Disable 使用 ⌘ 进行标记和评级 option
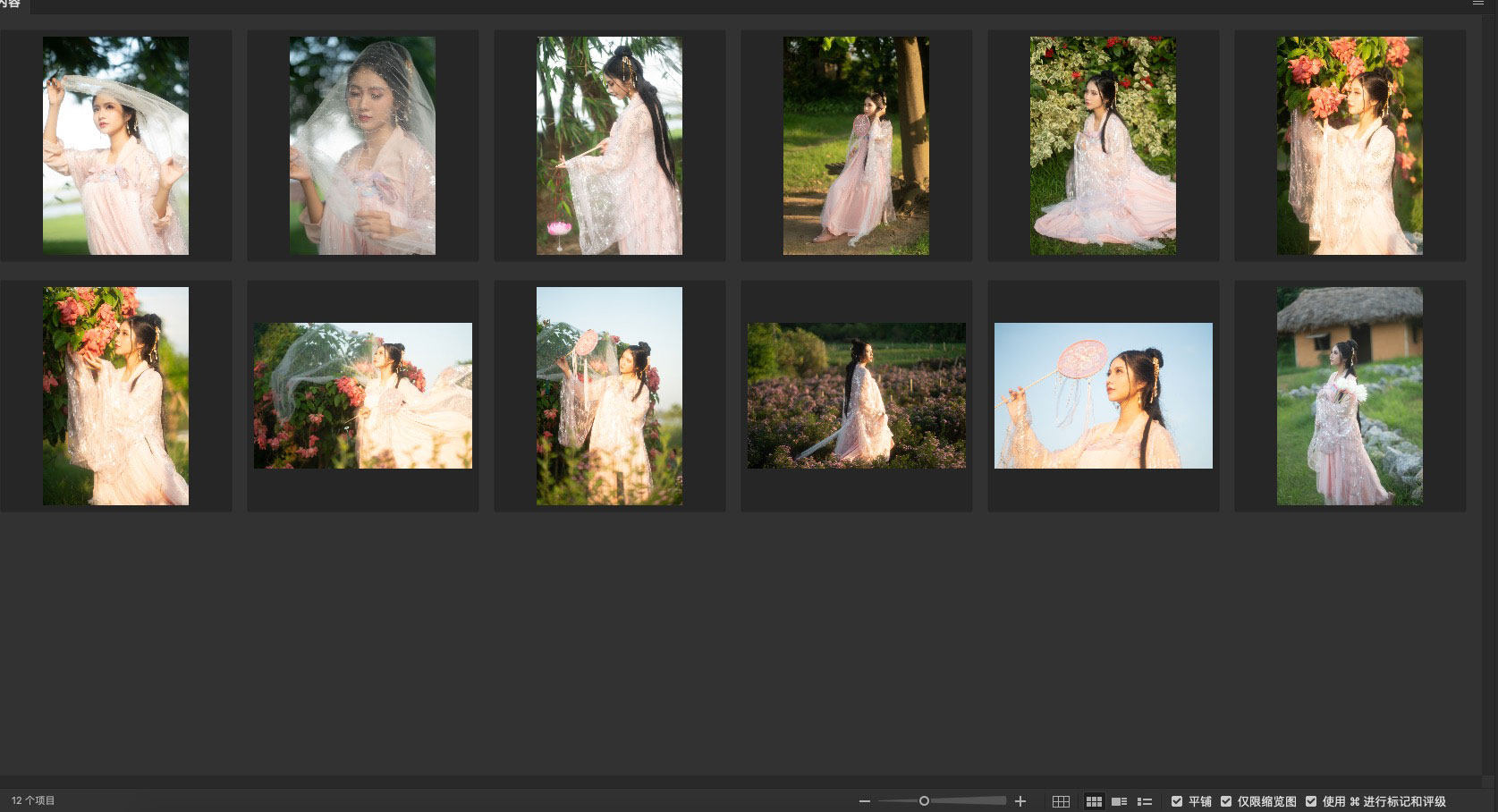This screenshot has width=1498, height=812. [x=1311, y=801]
